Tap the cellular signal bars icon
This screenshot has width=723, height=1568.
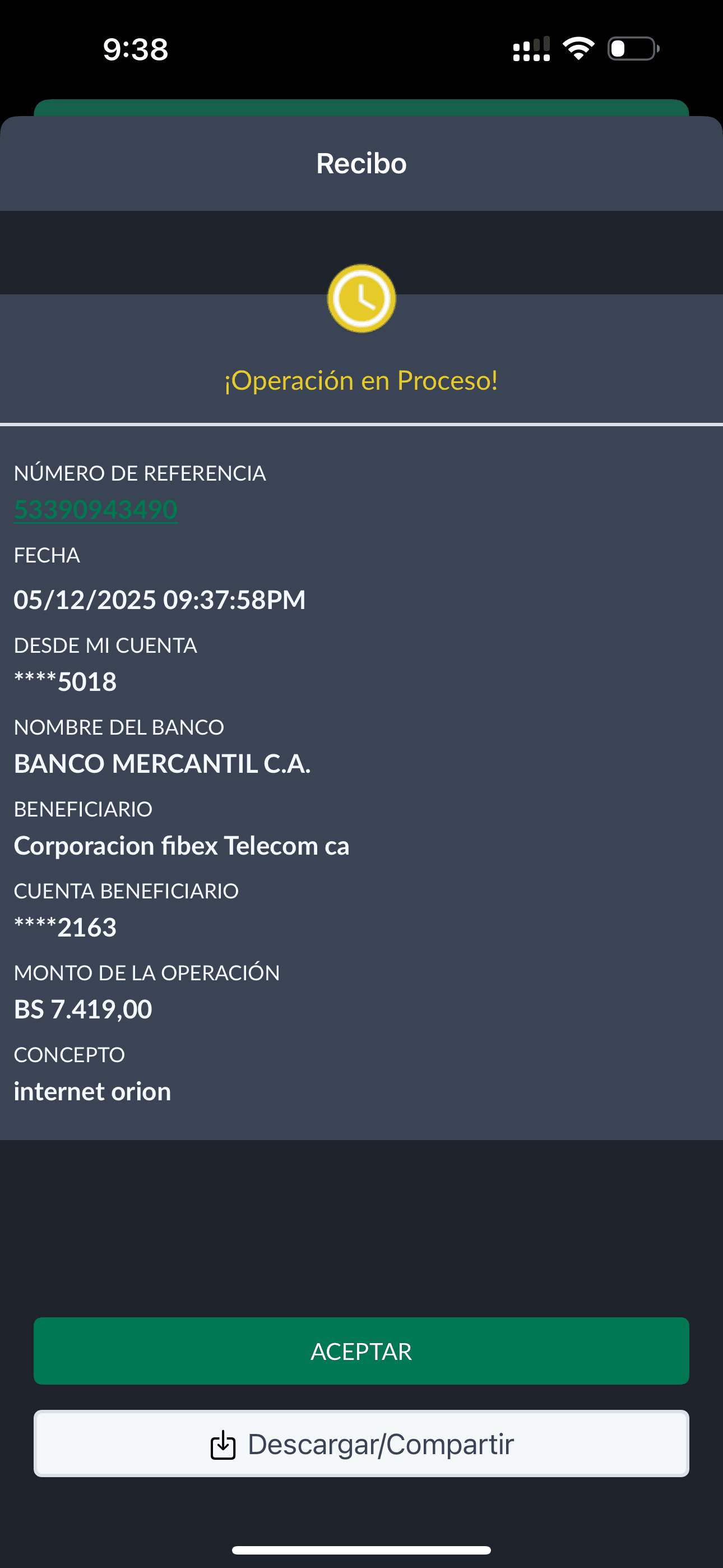coord(531,49)
